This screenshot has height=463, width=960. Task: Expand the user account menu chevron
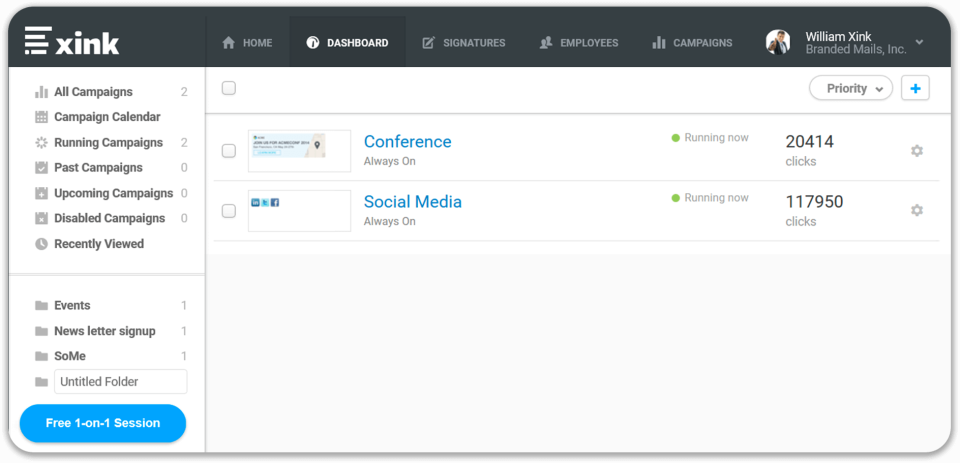919,42
